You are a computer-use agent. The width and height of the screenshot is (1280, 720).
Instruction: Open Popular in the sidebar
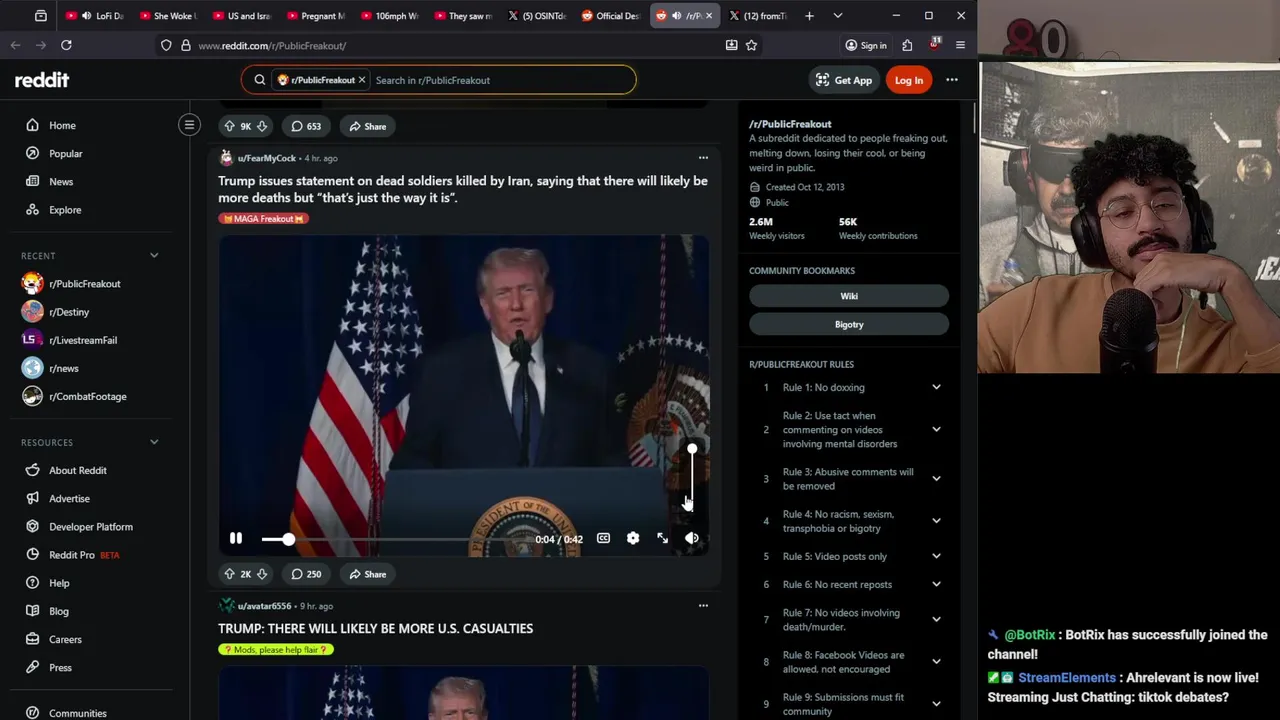[65, 153]
